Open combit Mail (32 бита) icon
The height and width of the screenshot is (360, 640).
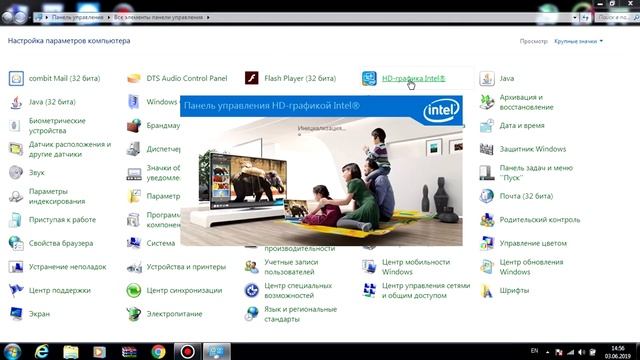(x=16, y=78)
